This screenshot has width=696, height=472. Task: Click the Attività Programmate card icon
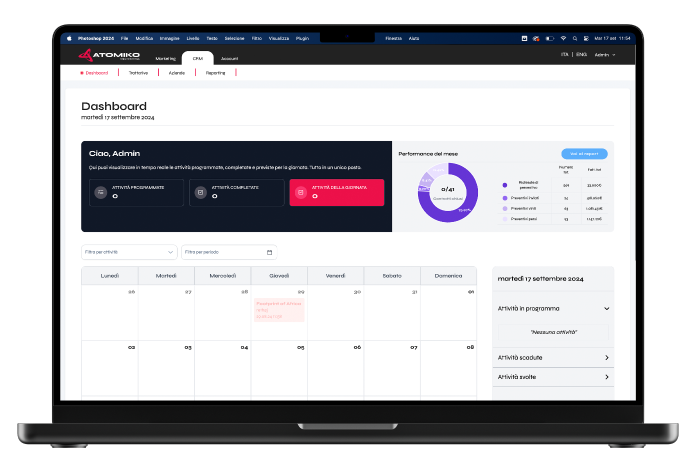(x=100, y=192)
